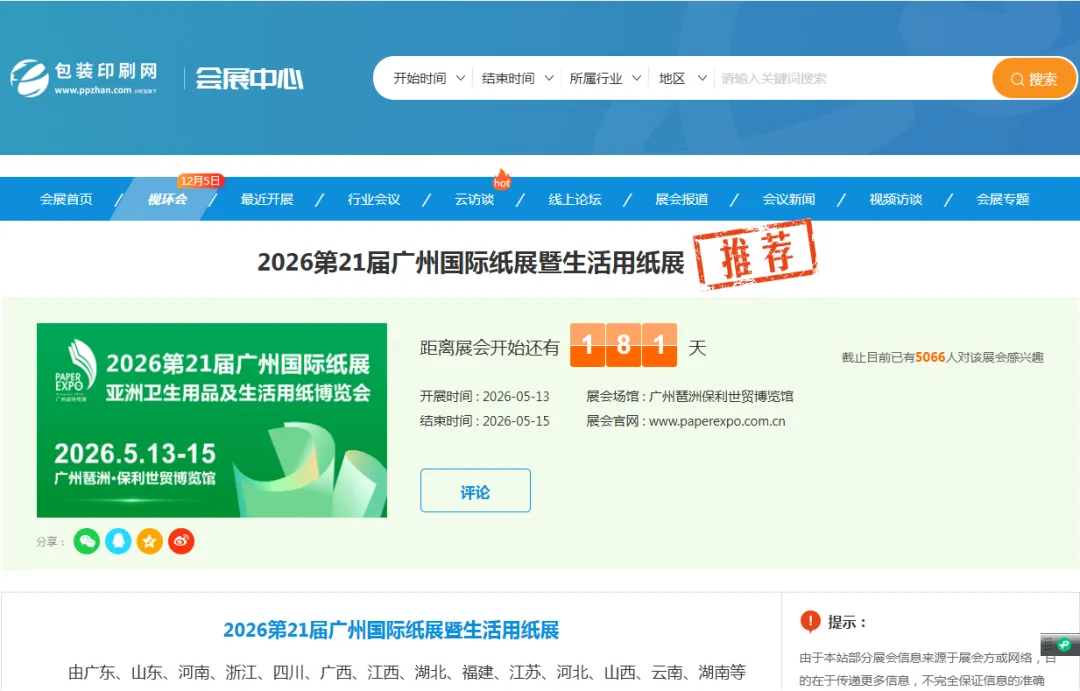Expand the 地区 dropdown
This screenshot has width=1080, height=691.
[683, 79]
